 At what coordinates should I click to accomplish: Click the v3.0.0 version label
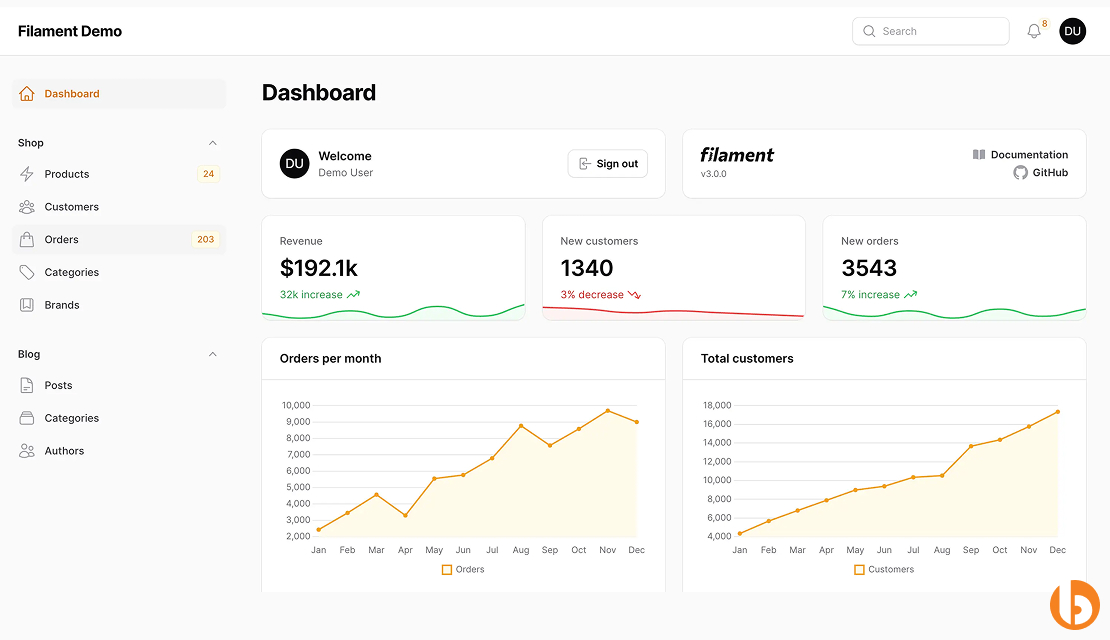point(714,174)
